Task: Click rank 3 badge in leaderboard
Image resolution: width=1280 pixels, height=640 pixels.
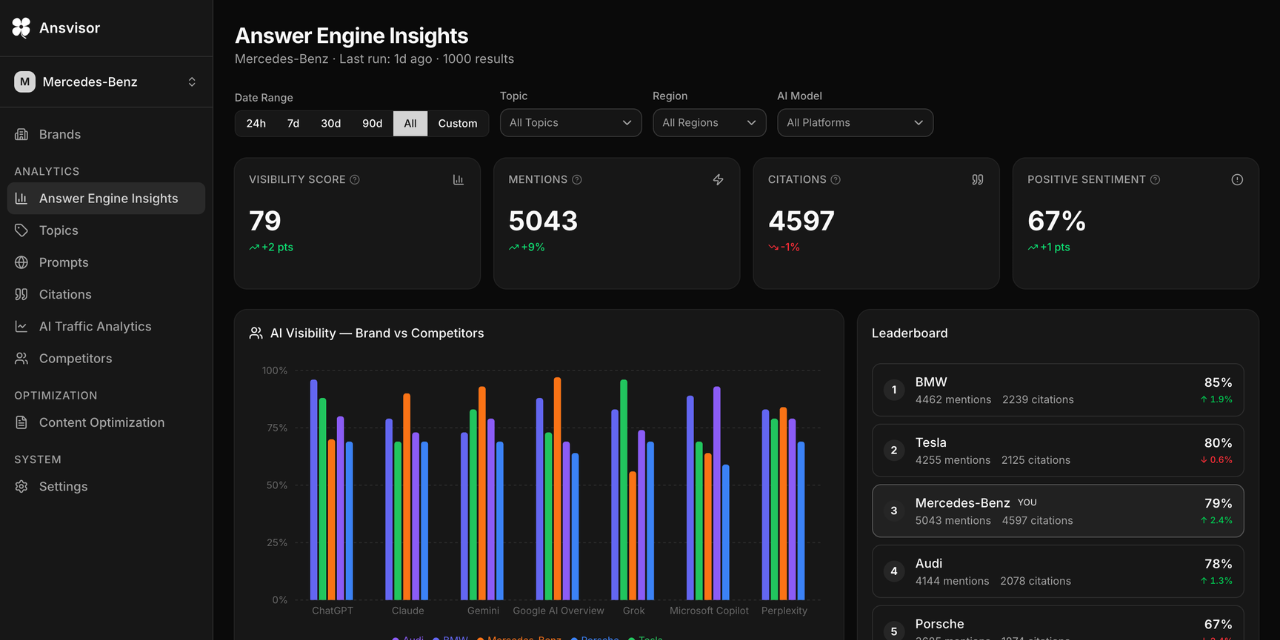Action: click(894, 511)
